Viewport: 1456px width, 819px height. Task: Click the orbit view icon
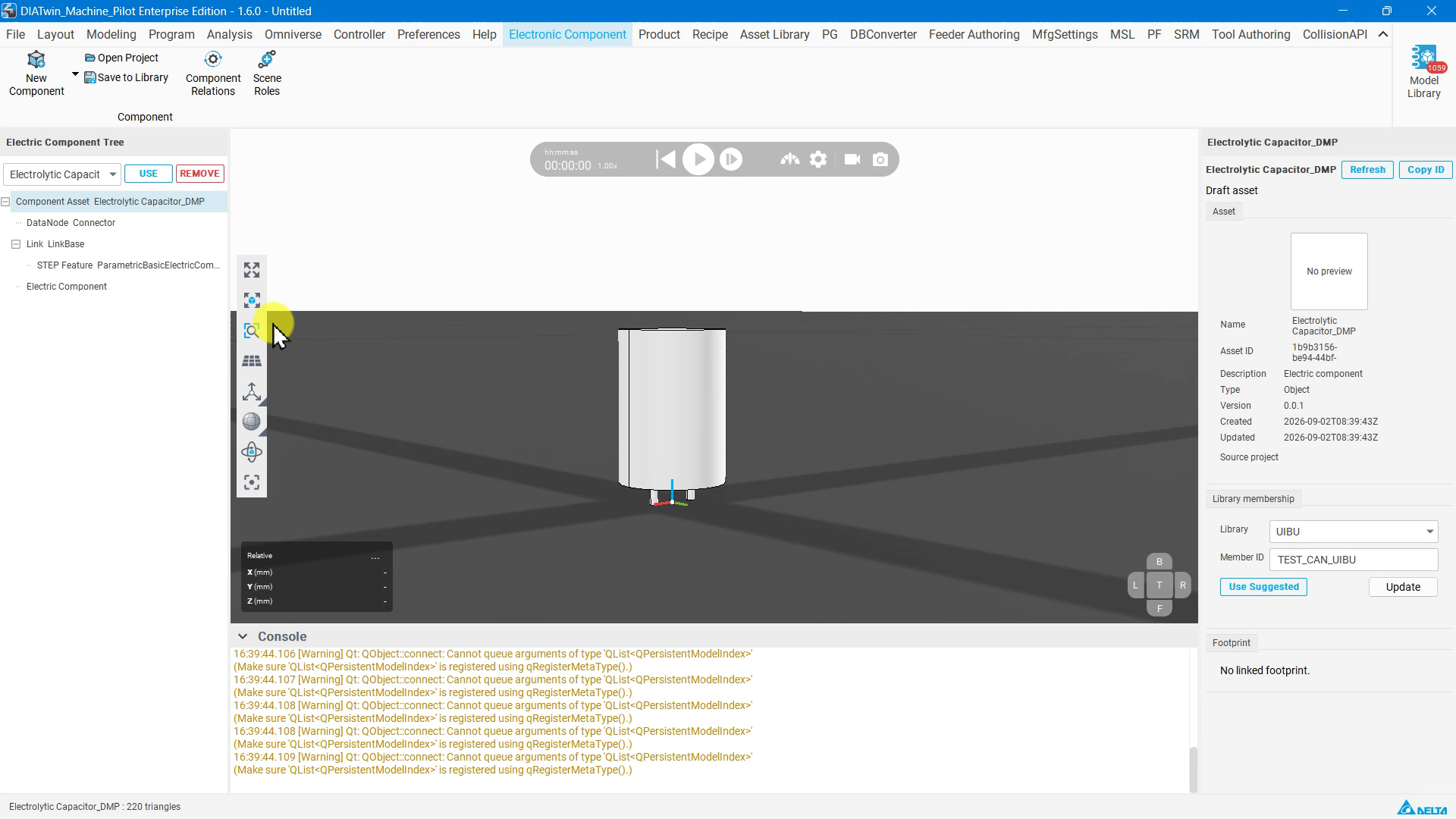coord(252,452)
